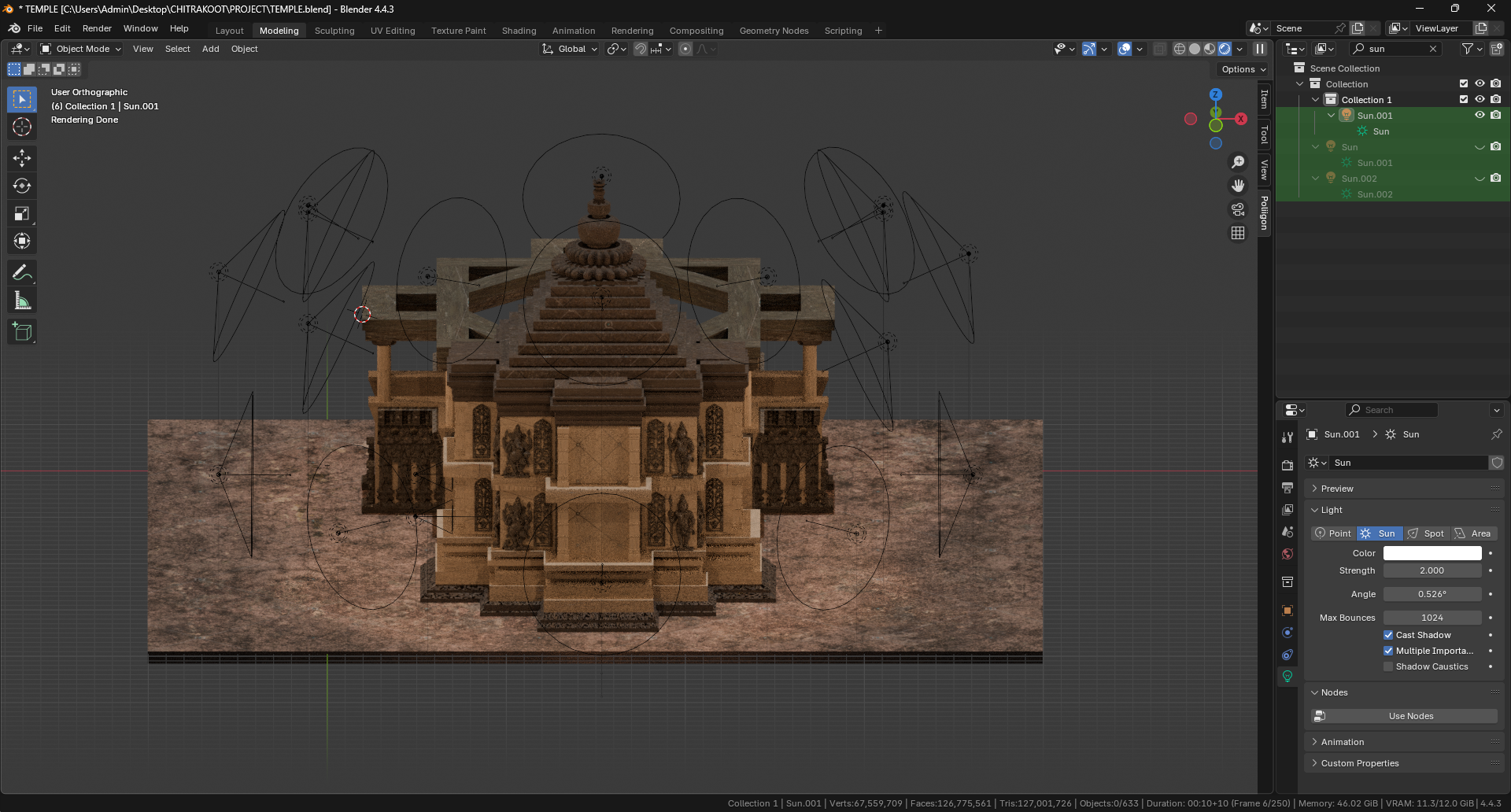Open the Edit menu
The height and width of the screenshot is (812, 1511).
62,28
